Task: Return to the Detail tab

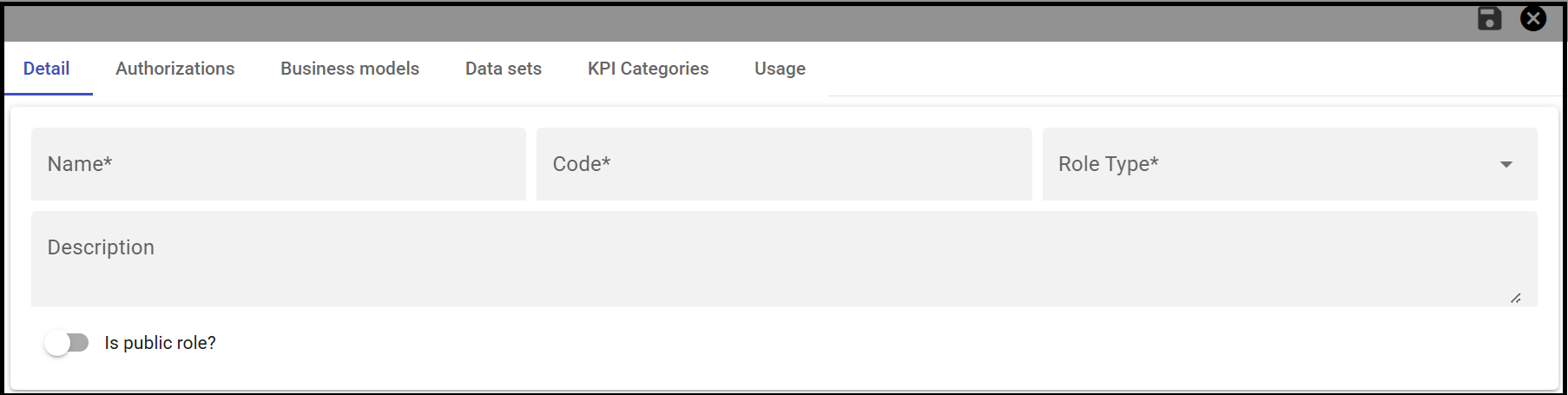Action: click(x=47, y=69)
